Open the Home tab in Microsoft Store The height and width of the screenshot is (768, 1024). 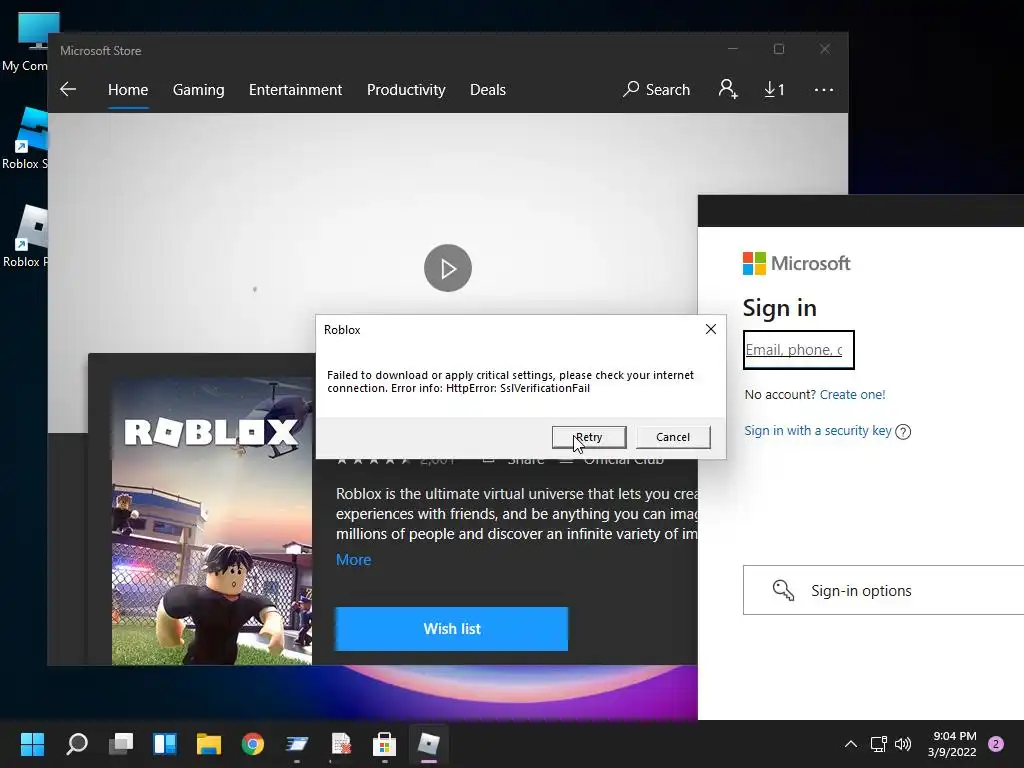(128, 89)
